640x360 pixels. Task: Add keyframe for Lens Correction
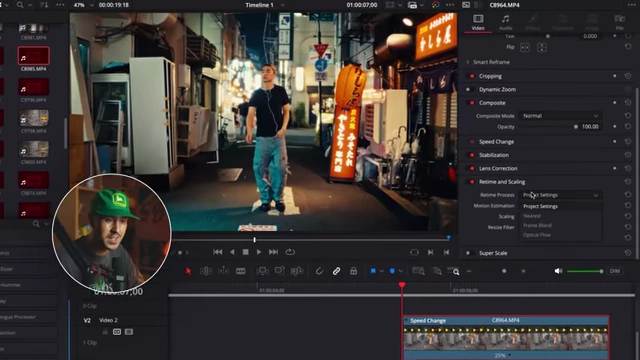pos(615,168)
